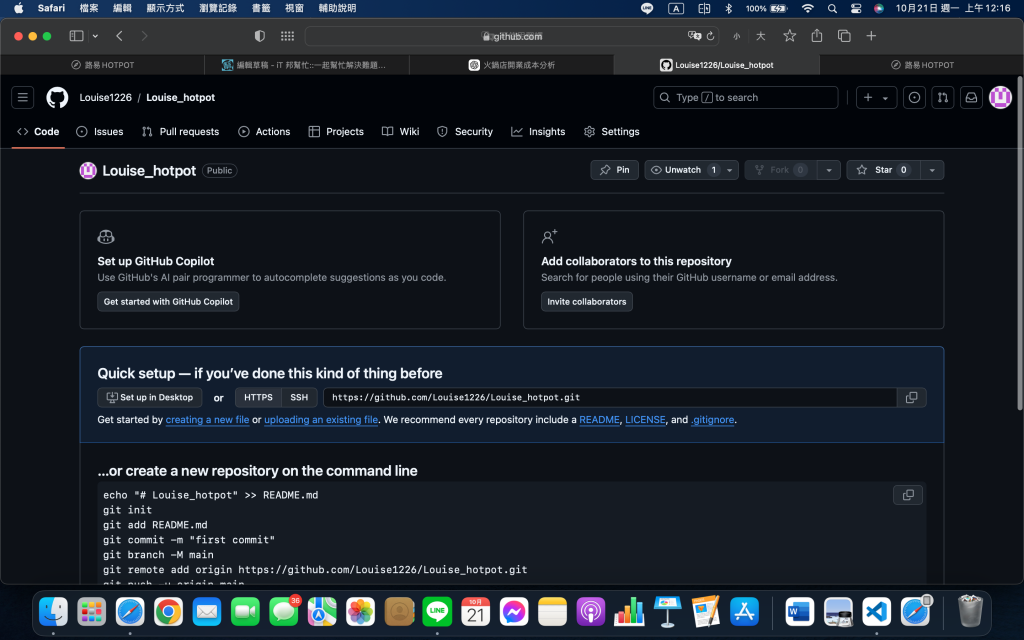Open Safari 檔案 menu in menu bar

click(89, 8)
